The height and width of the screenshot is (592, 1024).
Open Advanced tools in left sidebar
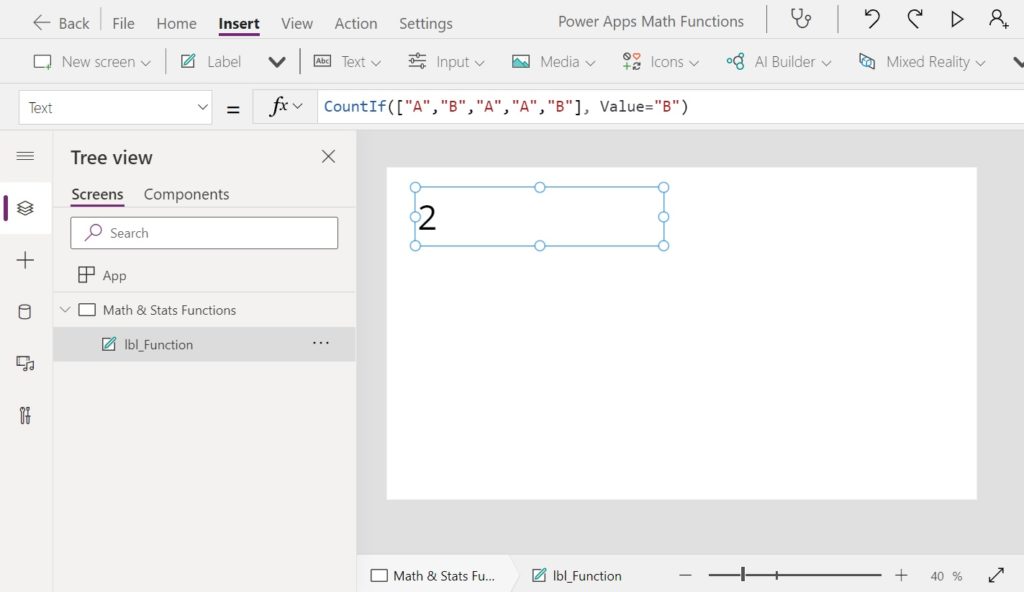tap(25, 416)
